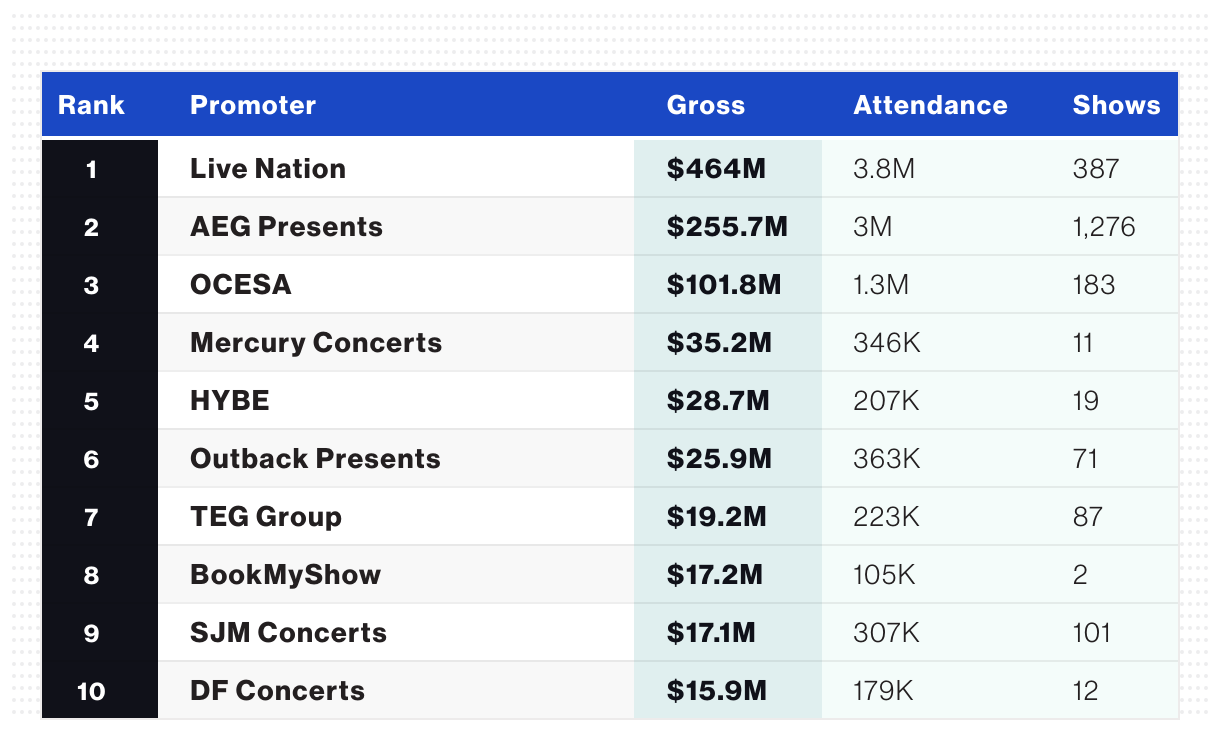Select the $255.7M gross cell
Screen dimensions: 1220x730
point(727,226)
